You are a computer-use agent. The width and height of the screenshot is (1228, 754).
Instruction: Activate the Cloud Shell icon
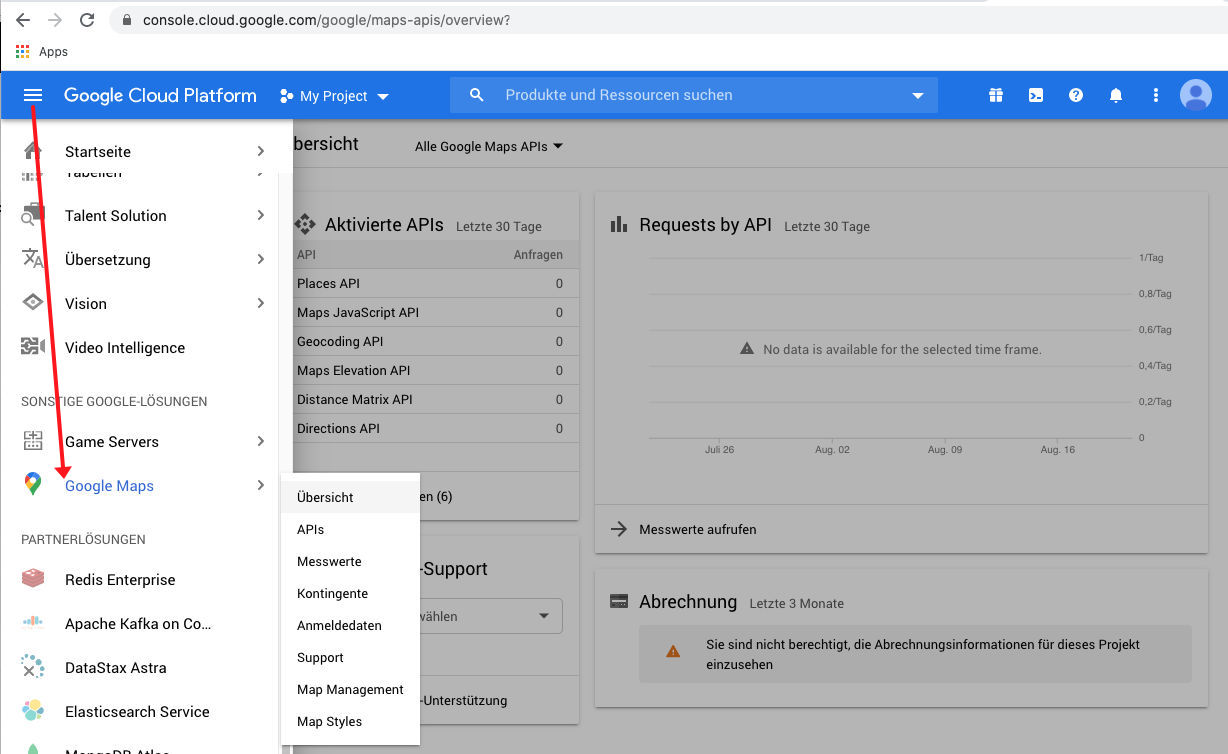[x=1036, y=95]
